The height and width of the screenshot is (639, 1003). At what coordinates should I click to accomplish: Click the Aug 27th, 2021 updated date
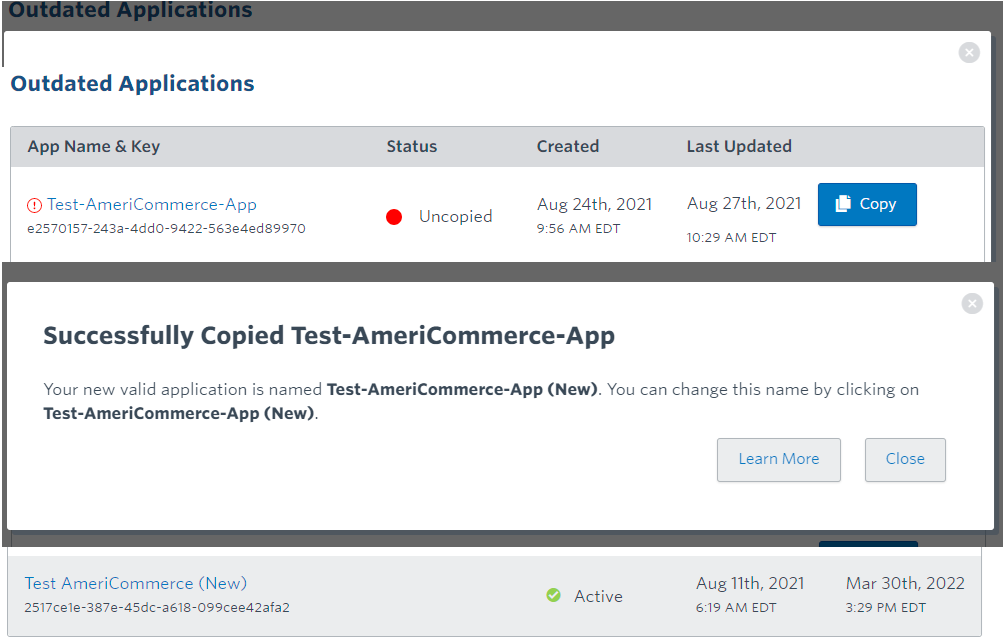tap(744, 203)
